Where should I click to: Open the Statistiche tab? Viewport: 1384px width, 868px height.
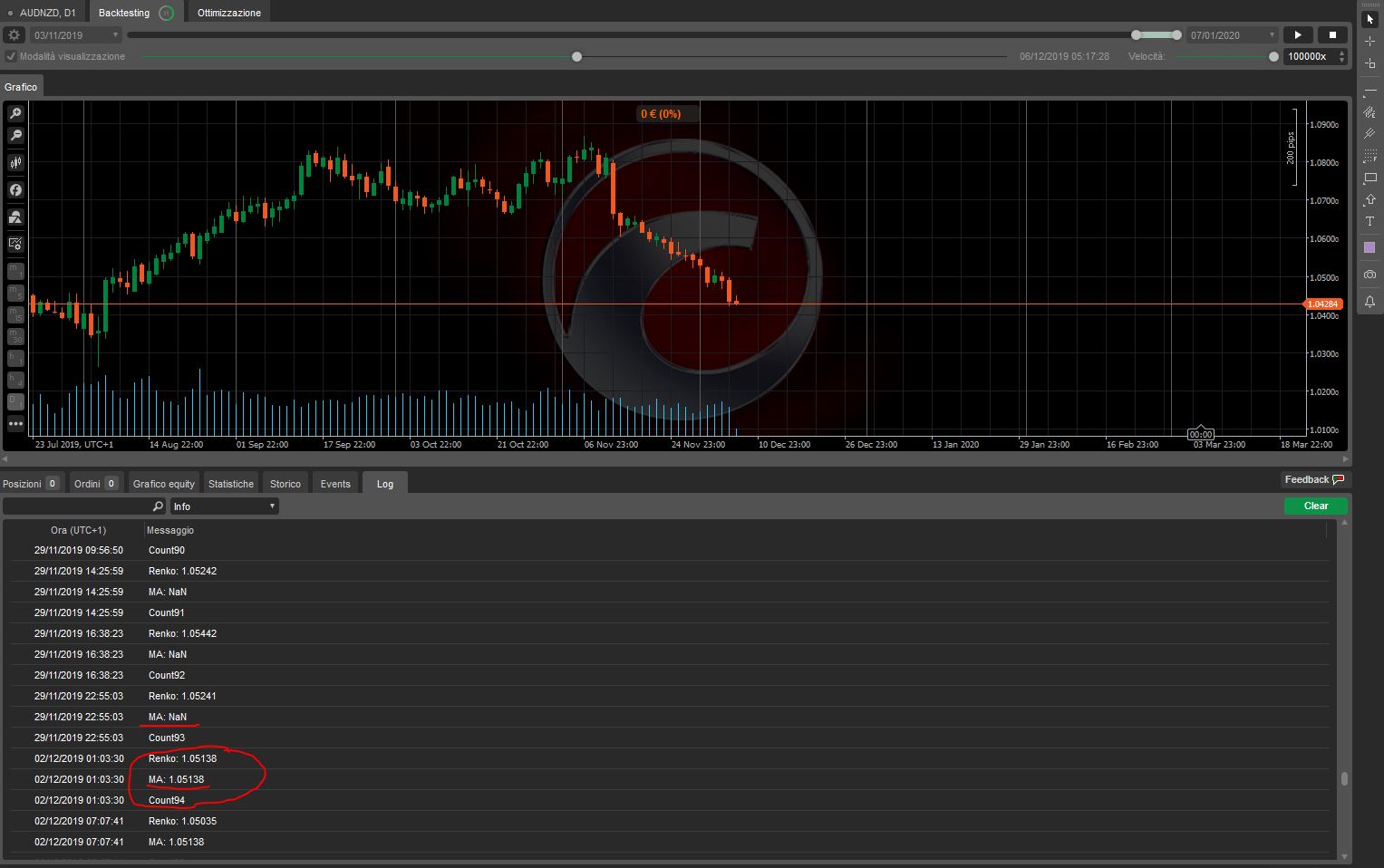tap(231, 484)
